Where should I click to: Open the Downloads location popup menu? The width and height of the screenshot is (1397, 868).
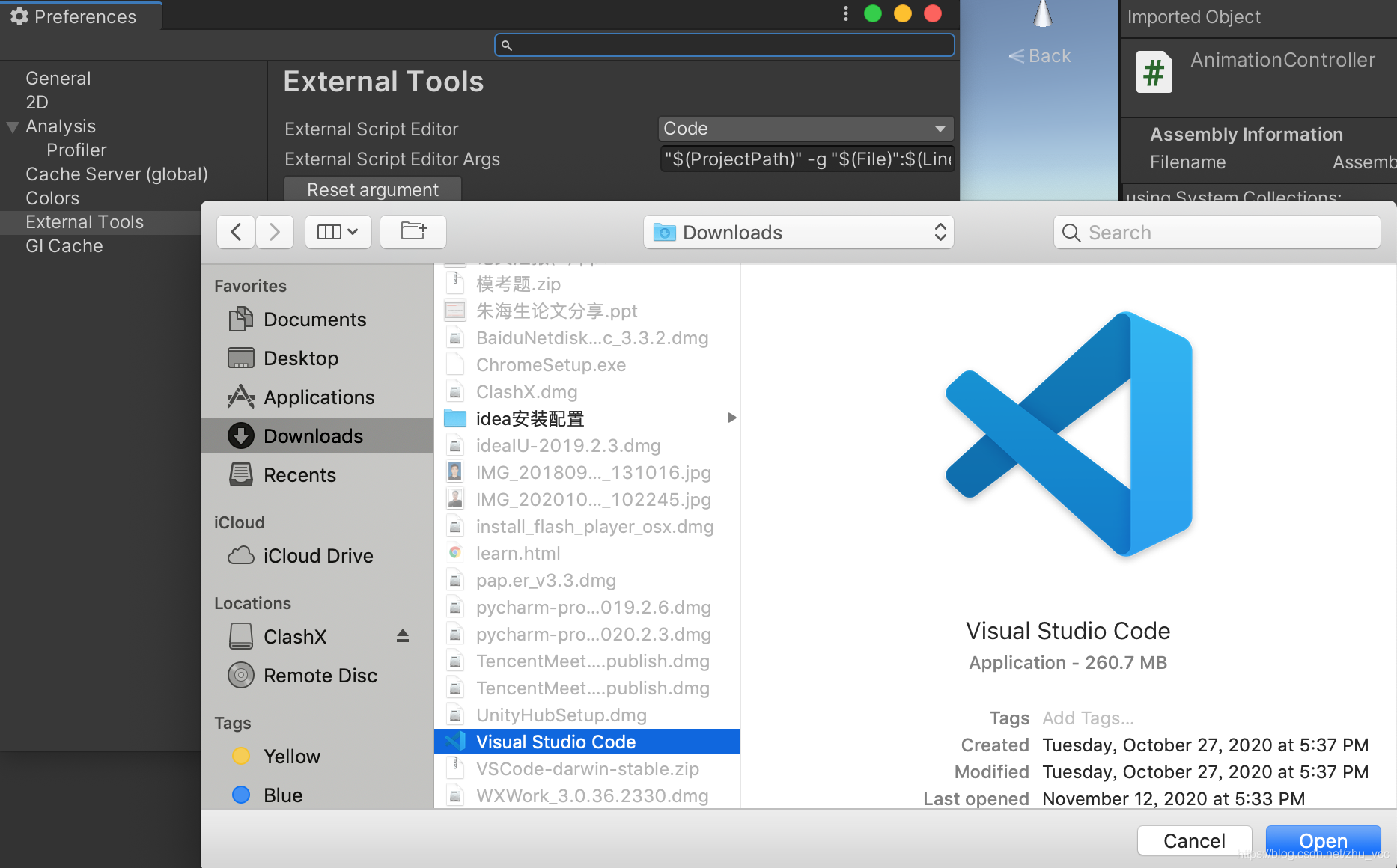pyautogui.click(x=798, y=233)
